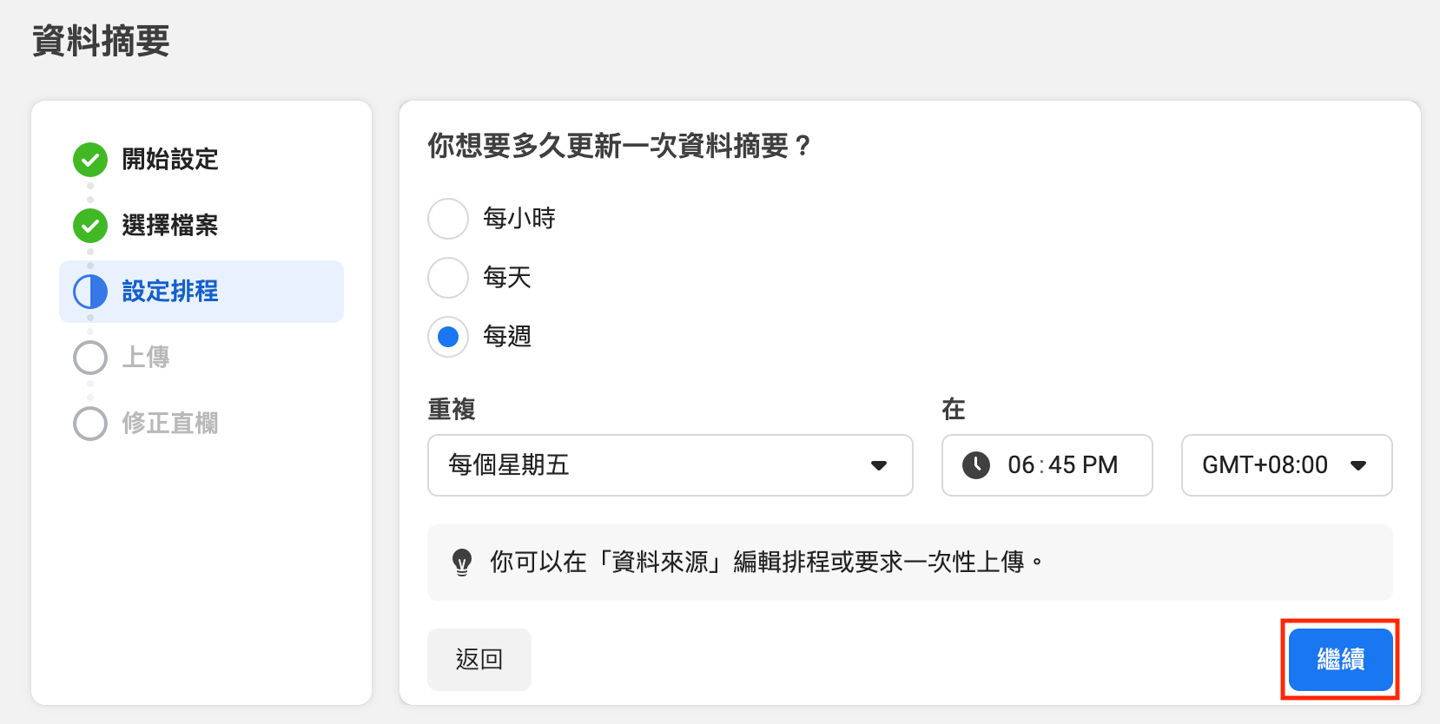
Task: Select the 設定排程 step
Action: 170,292
